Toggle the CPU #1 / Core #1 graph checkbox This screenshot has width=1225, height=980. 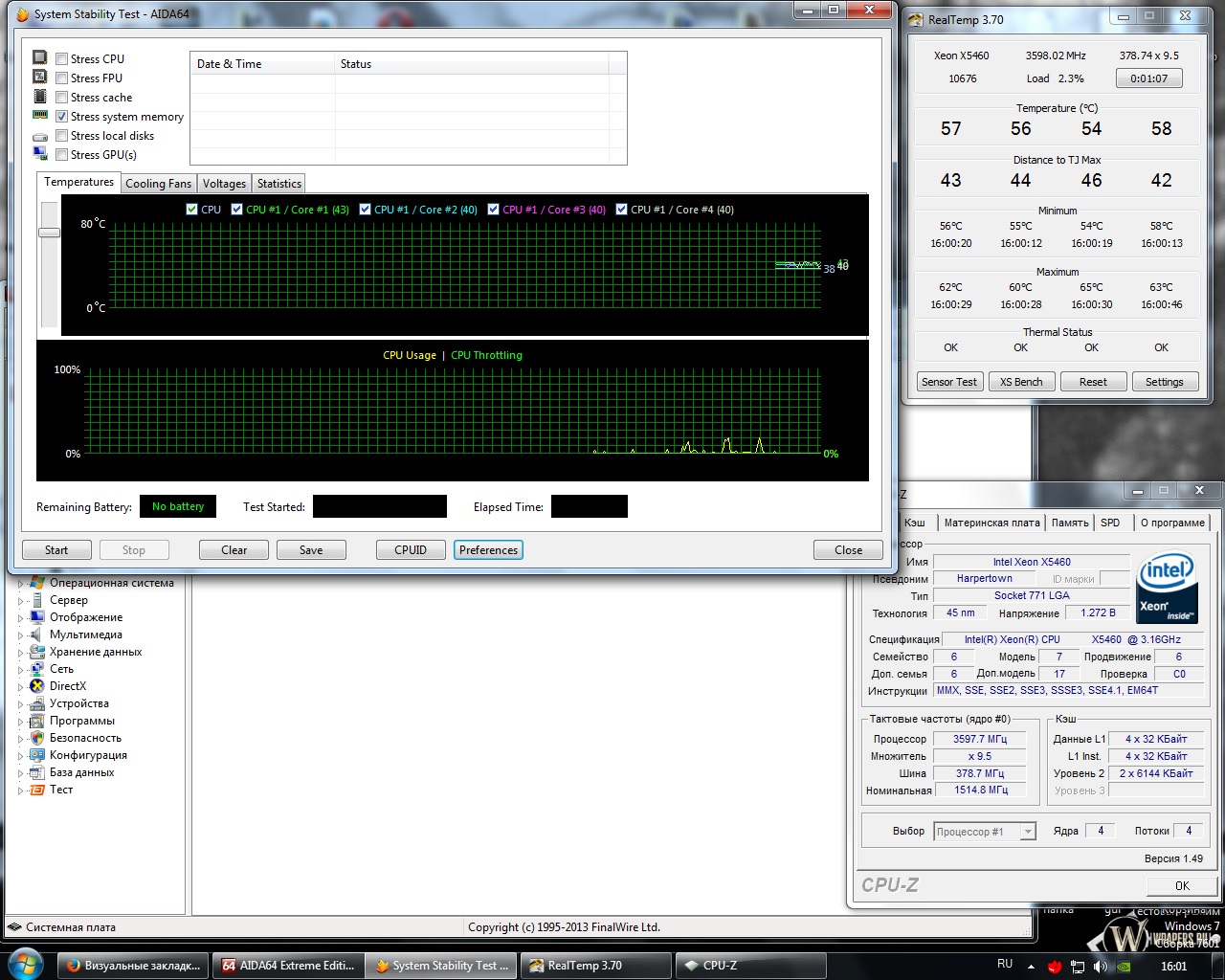click(x=236, y=210)
